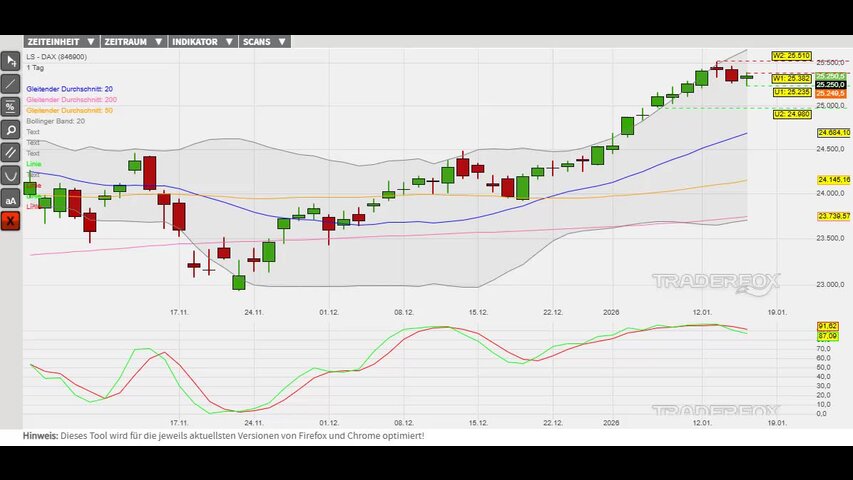Select the U2: 24.980 support label
Image resolution: width=853 pixels, height=480 pixels.
(790, 114)
